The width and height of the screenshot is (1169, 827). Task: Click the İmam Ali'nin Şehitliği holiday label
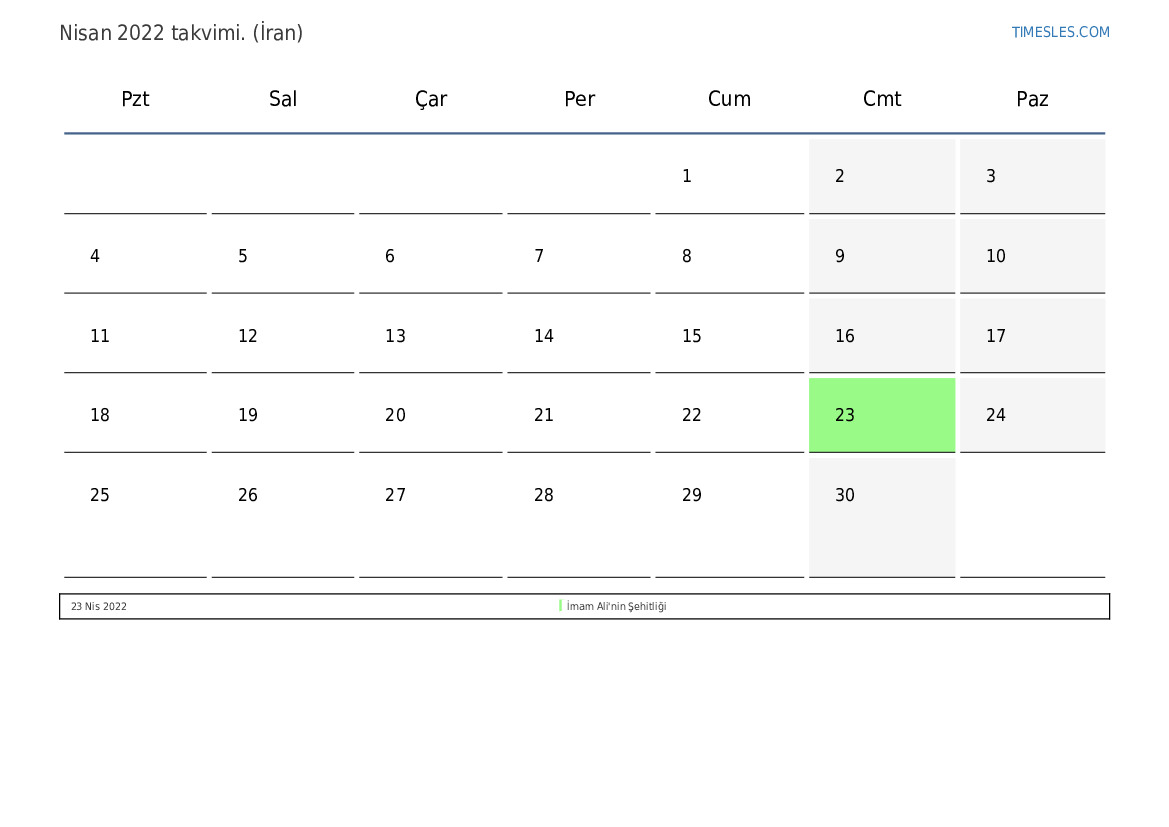(x=616, y=606)
